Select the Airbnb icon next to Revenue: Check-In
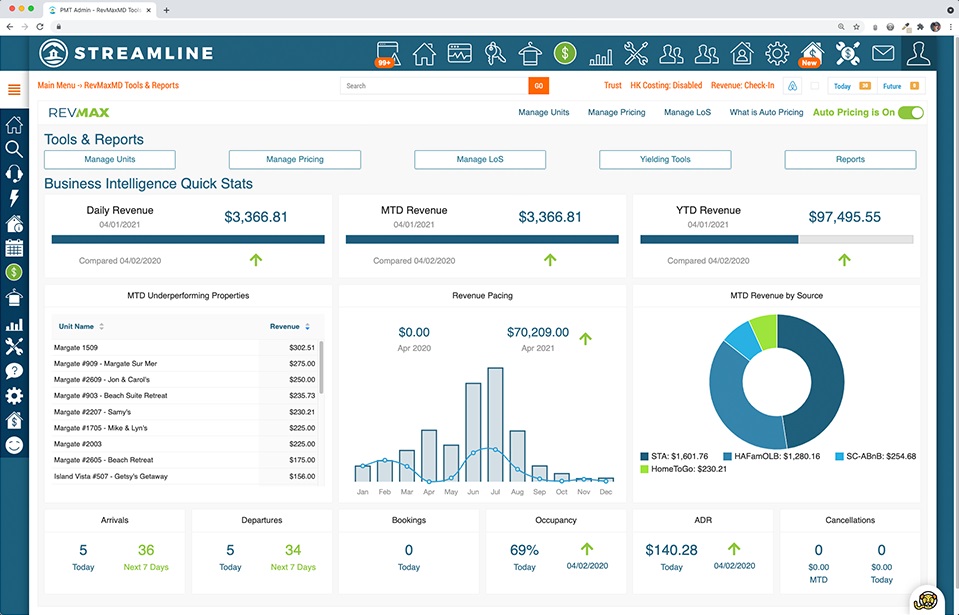The image size is (959, 615). click(793, 86)
